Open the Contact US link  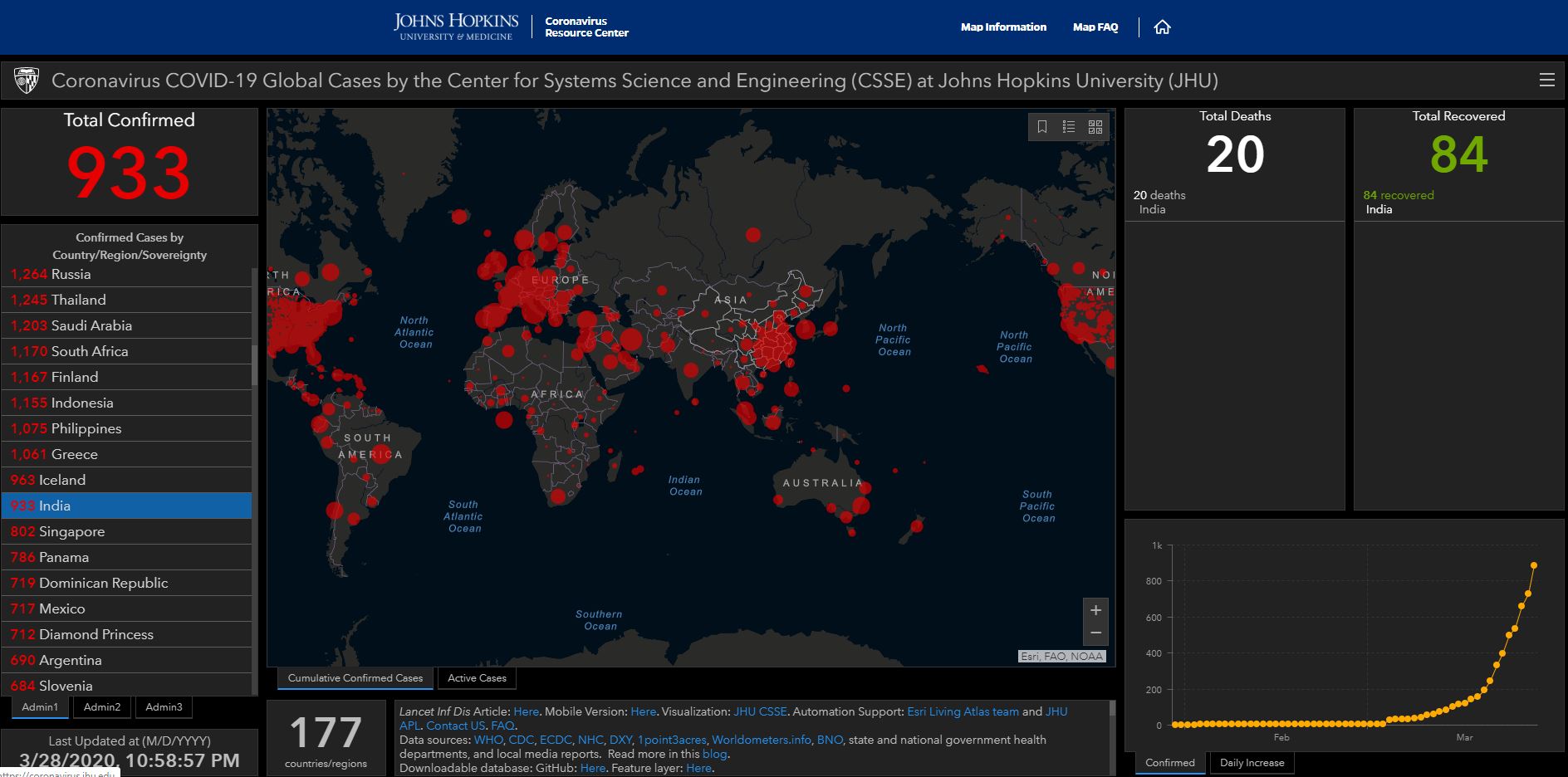[455, 726]
